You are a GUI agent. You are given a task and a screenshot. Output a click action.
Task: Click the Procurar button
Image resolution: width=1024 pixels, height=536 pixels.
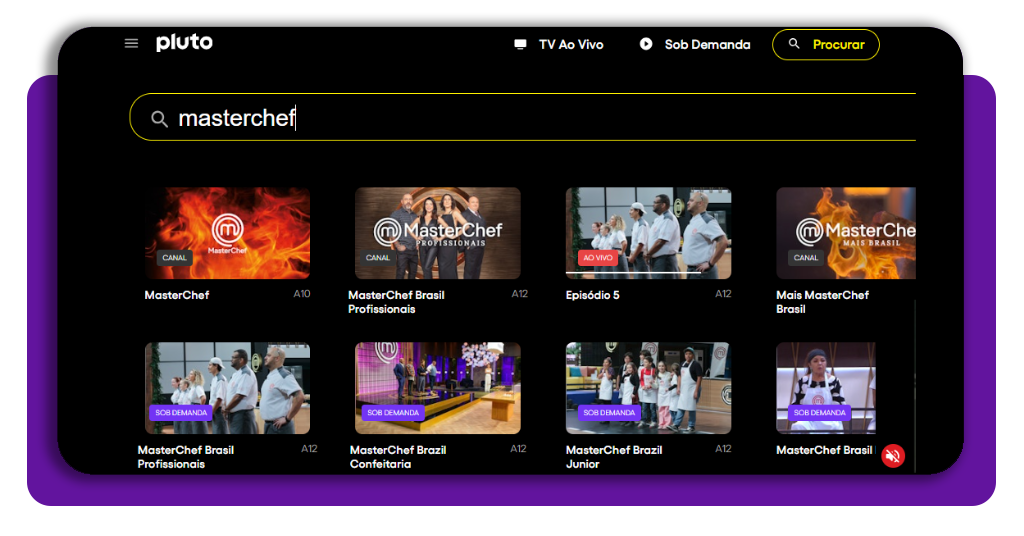(x=826, y=44)
